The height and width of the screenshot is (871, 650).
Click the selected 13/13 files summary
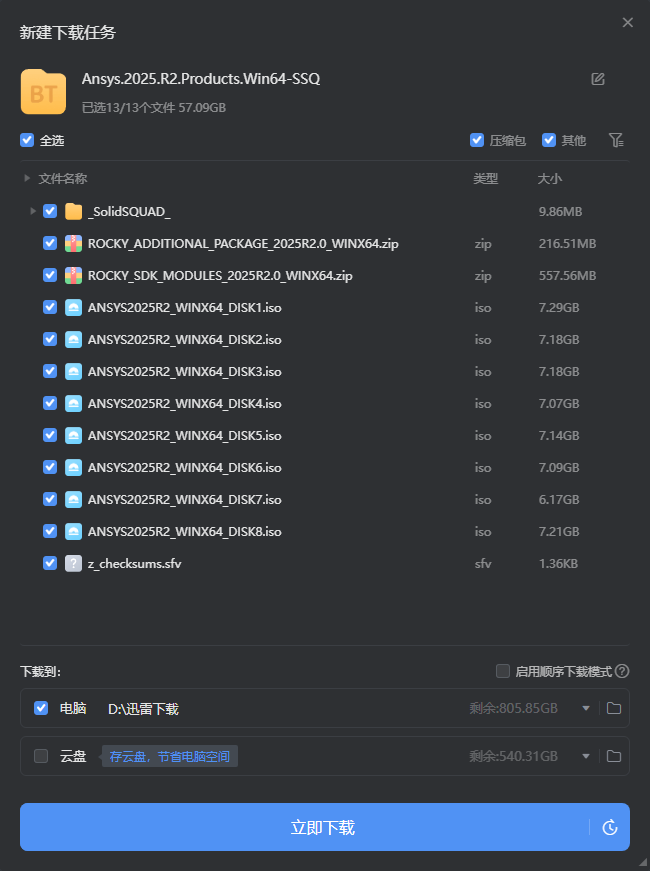click(x=154, y=107)
